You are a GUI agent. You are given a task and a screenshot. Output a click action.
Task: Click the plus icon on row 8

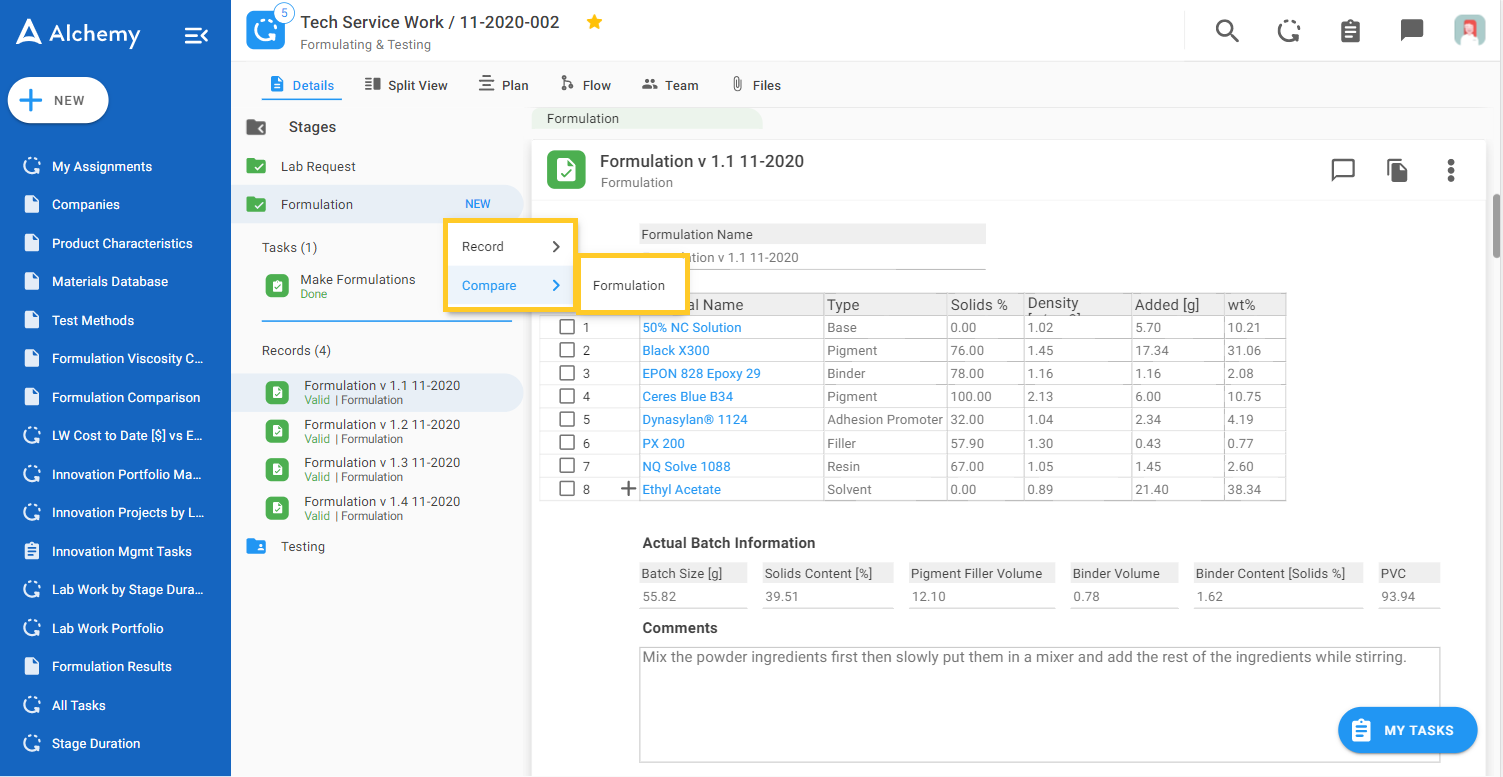click(x=629, y=489)
